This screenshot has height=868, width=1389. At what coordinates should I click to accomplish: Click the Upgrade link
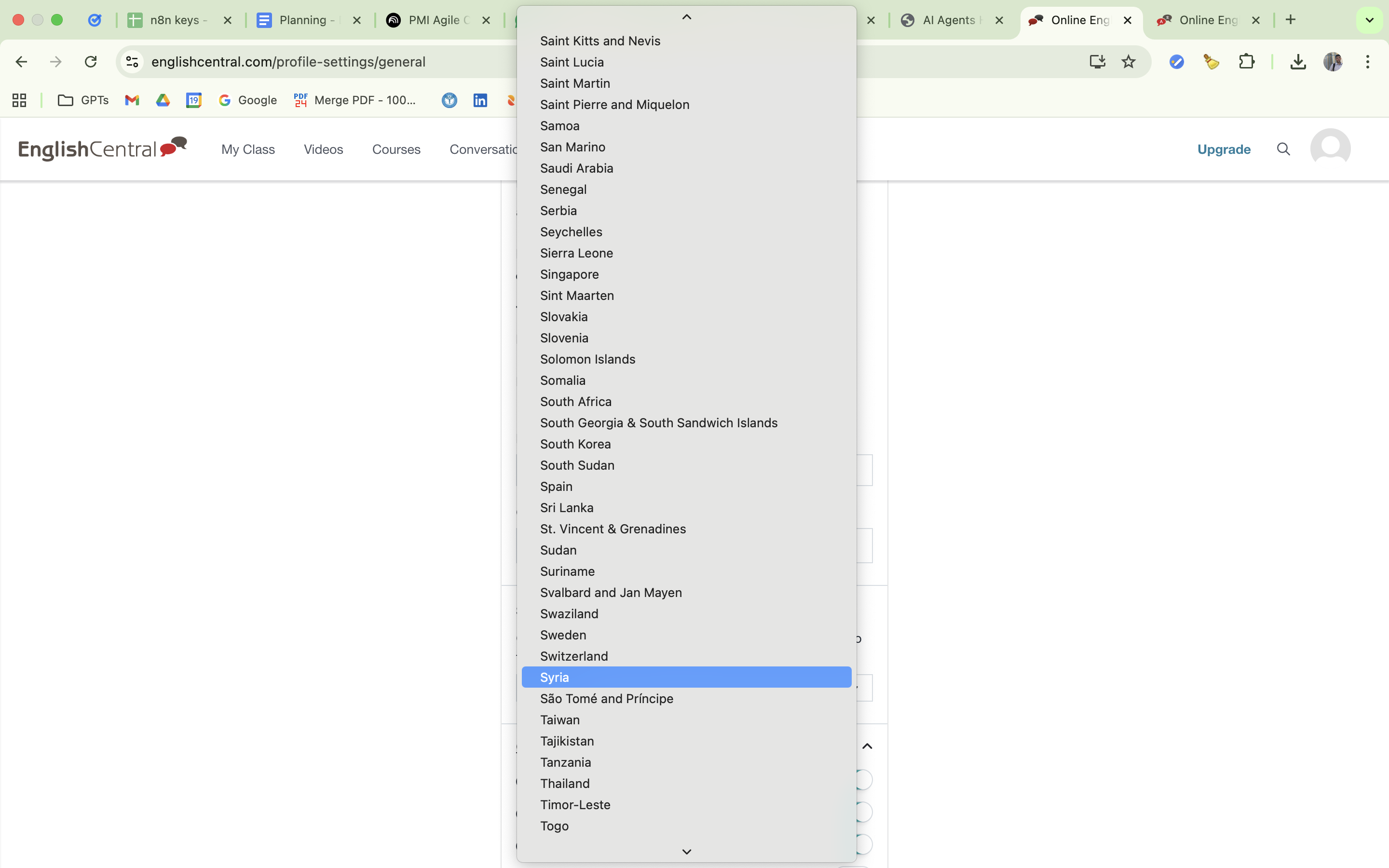[x=1224, y=149]
